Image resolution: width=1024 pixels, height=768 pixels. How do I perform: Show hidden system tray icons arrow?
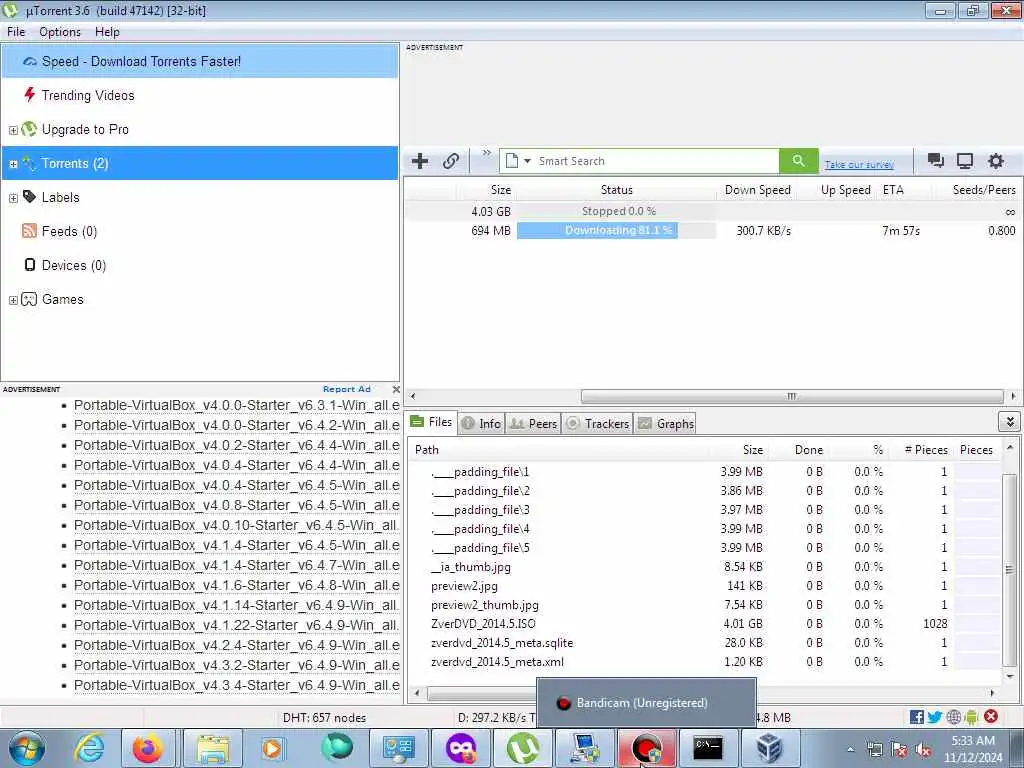click(x=850, y=750)
